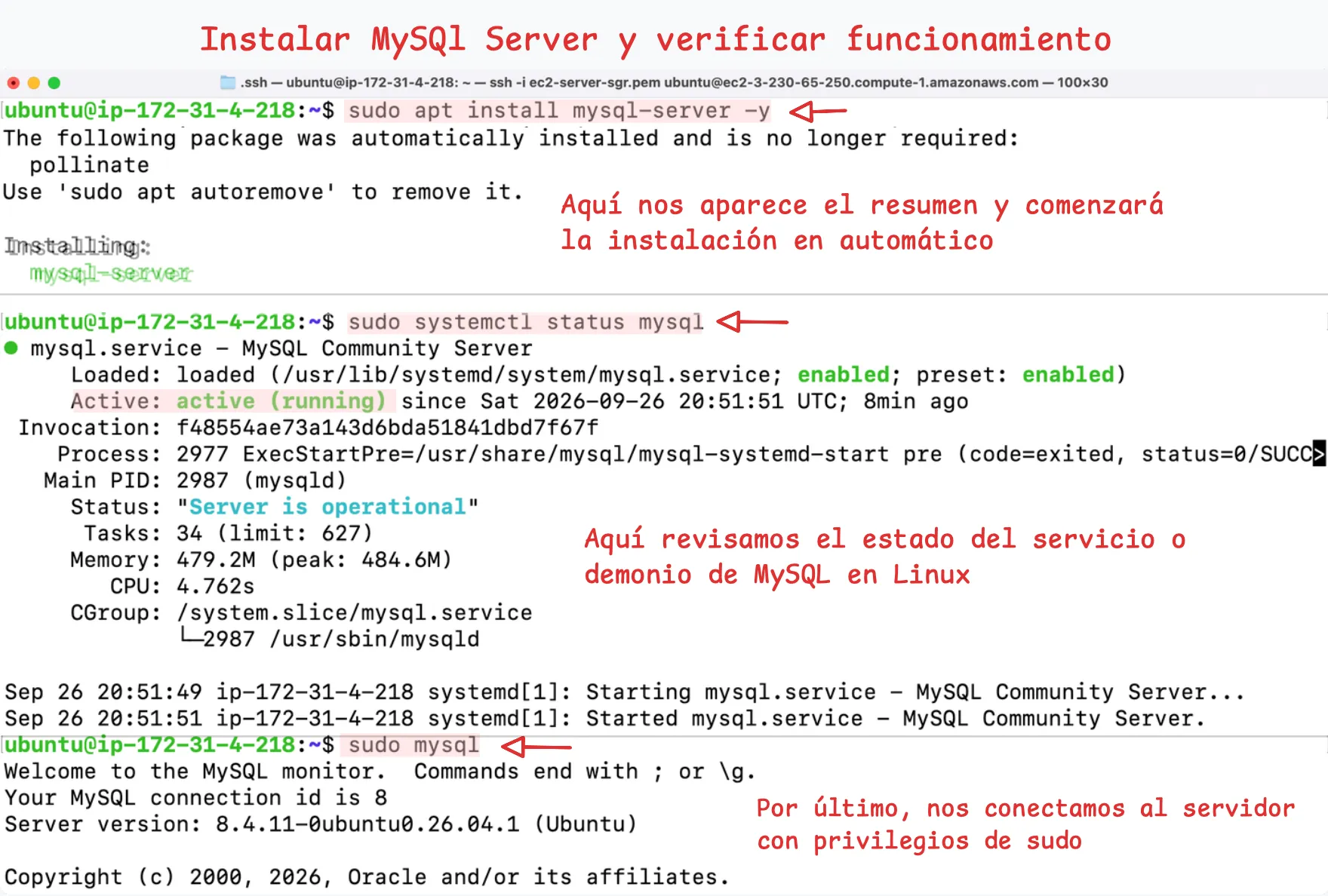The image size is (1328, 896).
Task: Click the 'Started mysql.service' log line
Action: (604, 718)
